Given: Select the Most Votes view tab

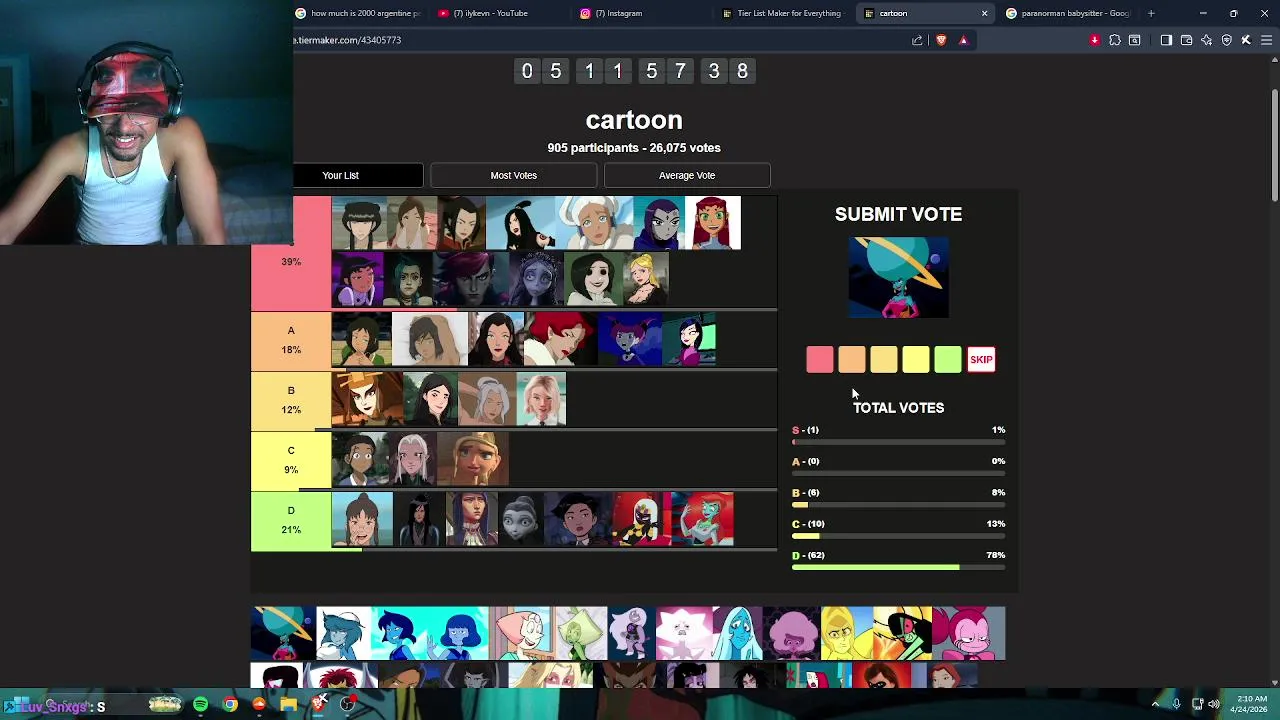Looking at the screenshot, I should click(513, 175).
